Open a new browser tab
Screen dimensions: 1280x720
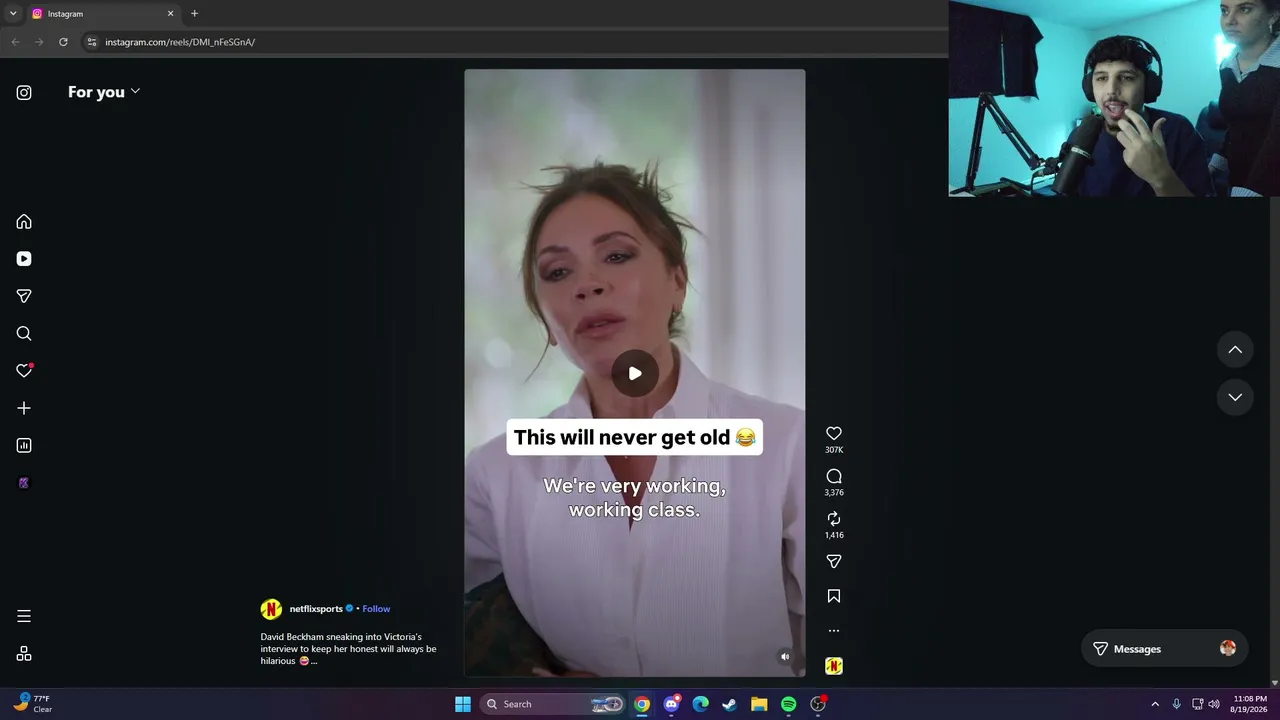[194, 14]
